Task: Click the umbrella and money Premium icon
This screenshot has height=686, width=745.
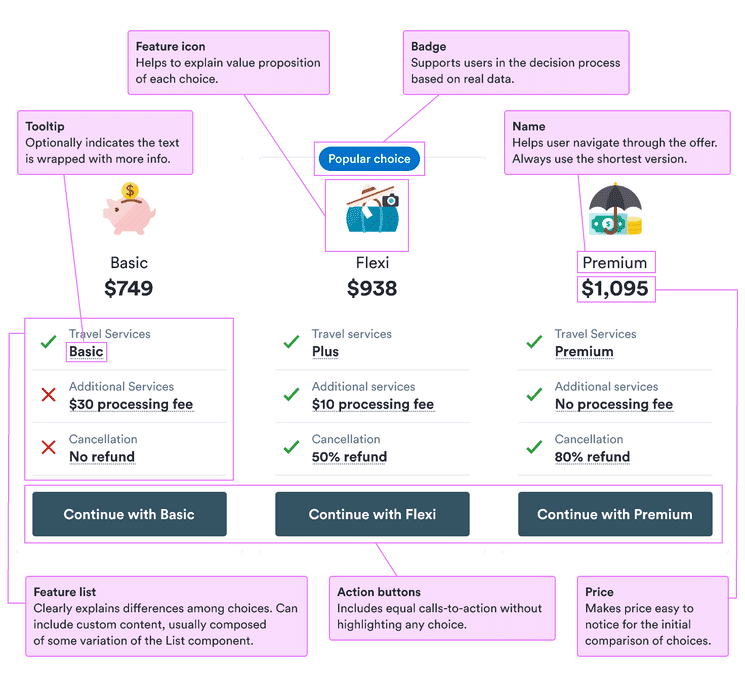Action: click(x=614, y=210)
